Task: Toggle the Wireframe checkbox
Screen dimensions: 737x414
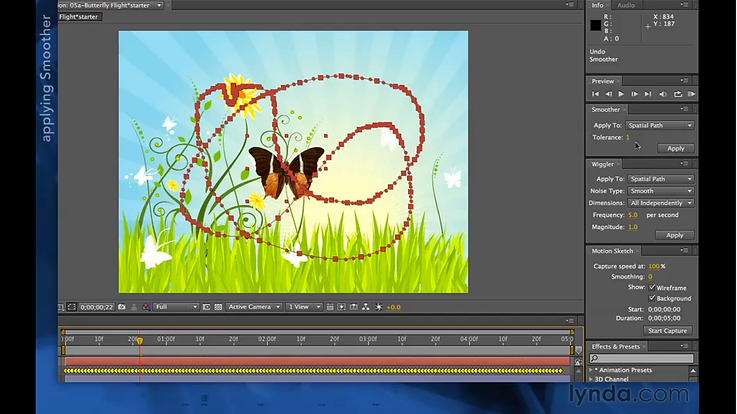Action: coord(652,287)
